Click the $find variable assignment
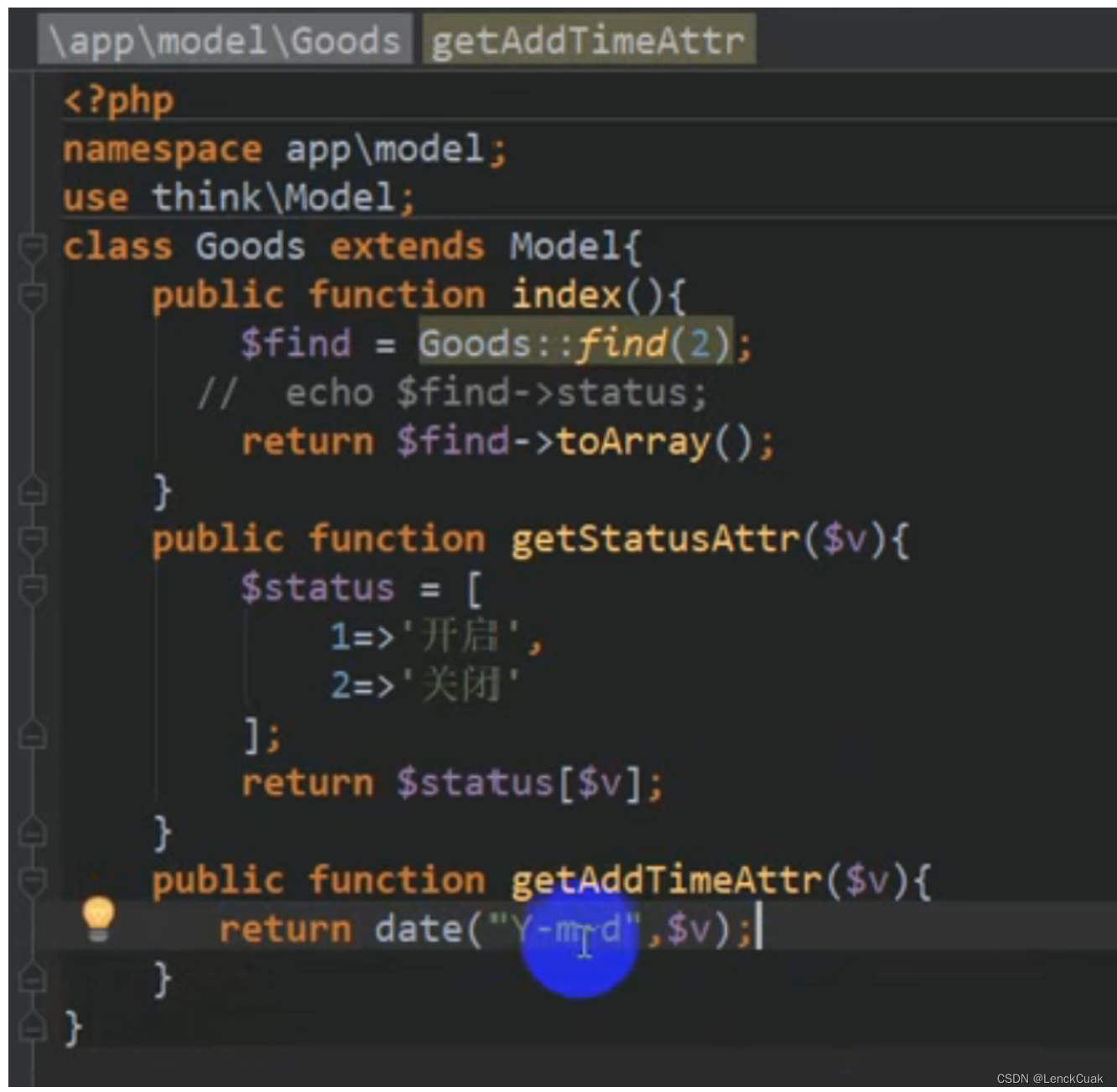 295,344
